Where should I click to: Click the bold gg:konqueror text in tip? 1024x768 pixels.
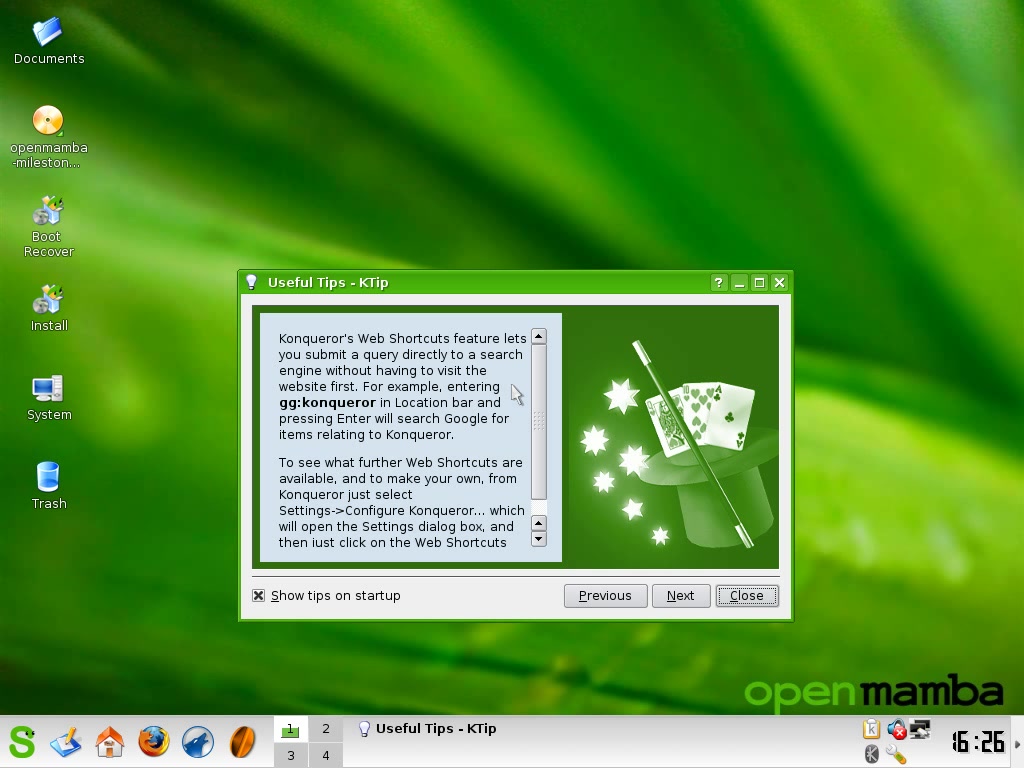[327, 402]
